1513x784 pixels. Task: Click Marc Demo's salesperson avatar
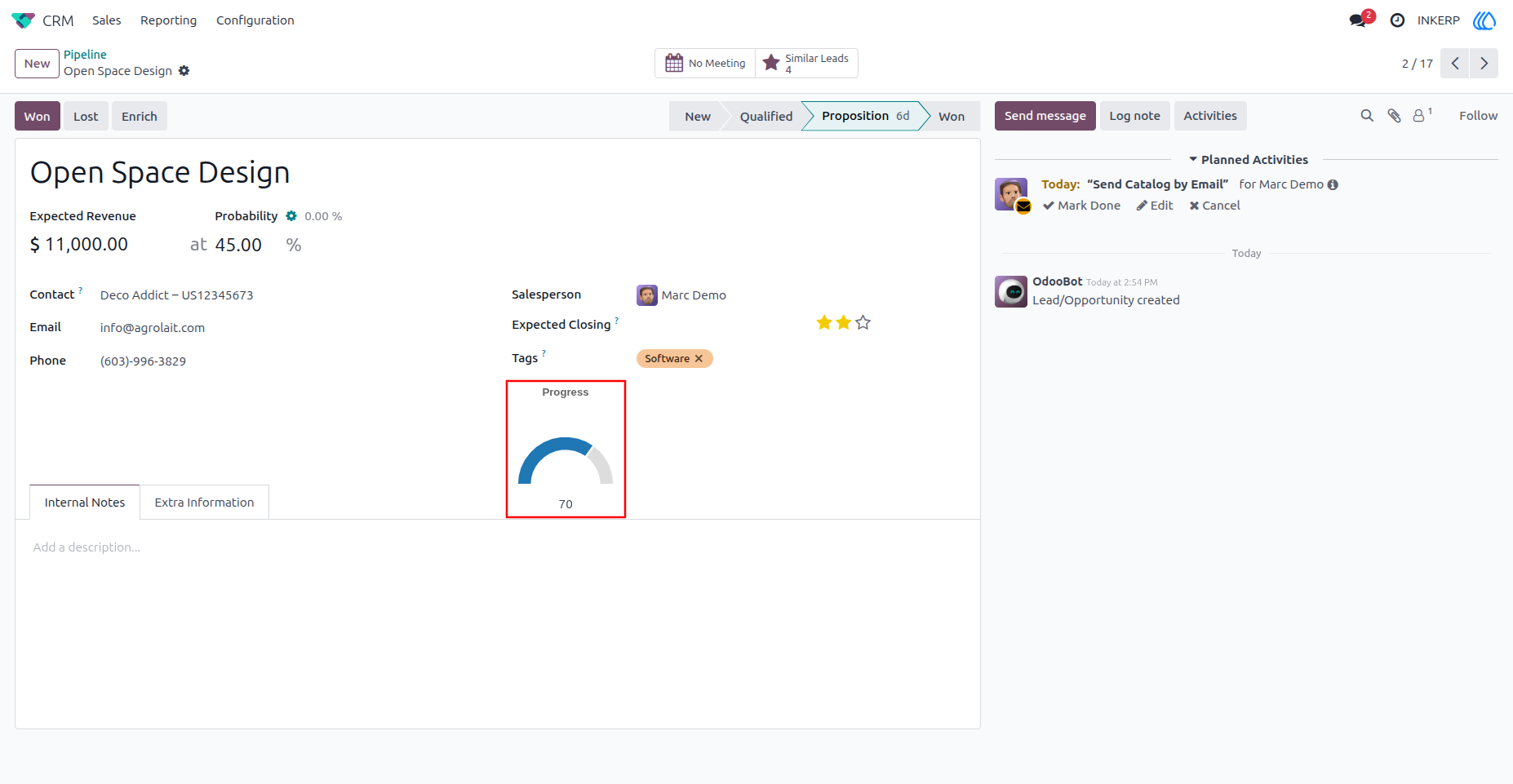click(x=647, y=295)
